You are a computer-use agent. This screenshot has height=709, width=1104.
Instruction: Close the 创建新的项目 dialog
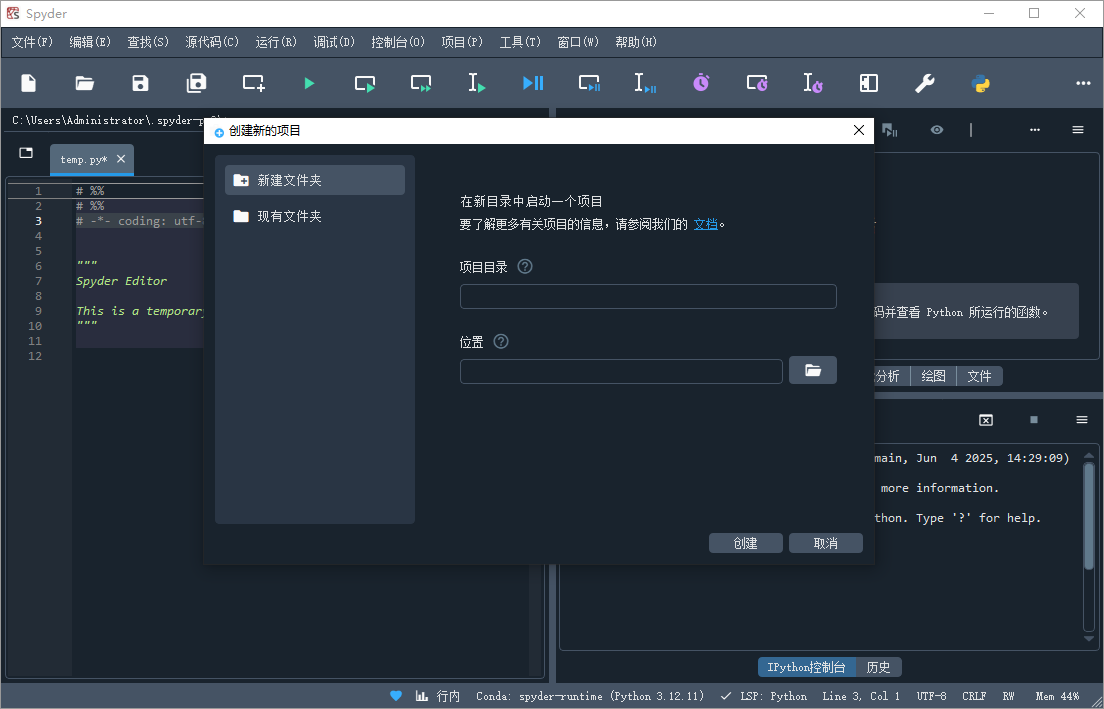[859, 130]
